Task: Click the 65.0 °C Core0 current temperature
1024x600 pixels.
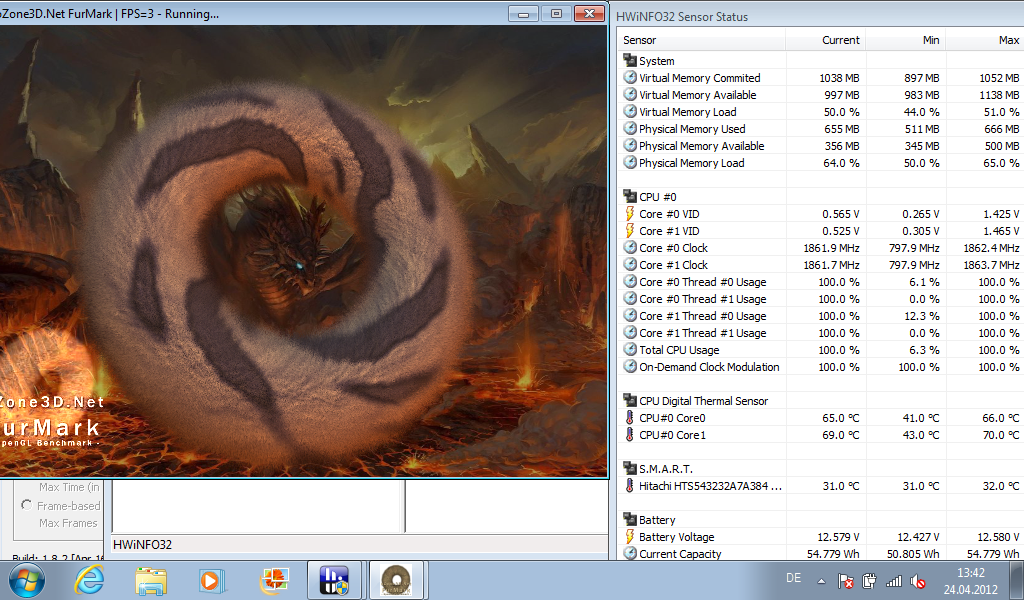Action: click(x=840, y=417)
